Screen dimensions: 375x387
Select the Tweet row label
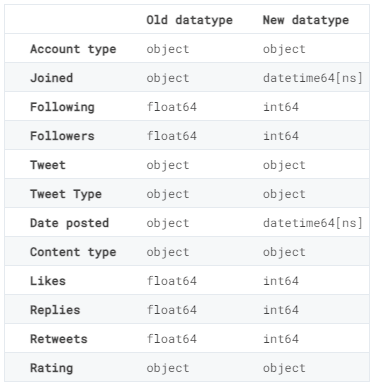point(48,165)
